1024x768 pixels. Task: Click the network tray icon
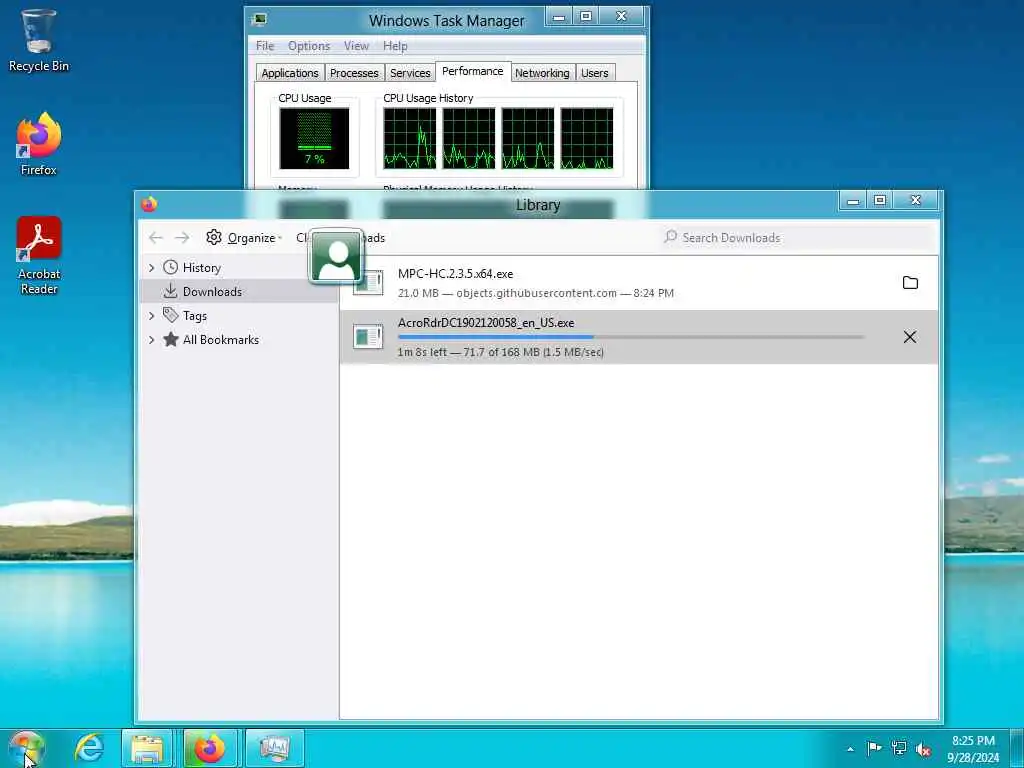pos(899,748)
